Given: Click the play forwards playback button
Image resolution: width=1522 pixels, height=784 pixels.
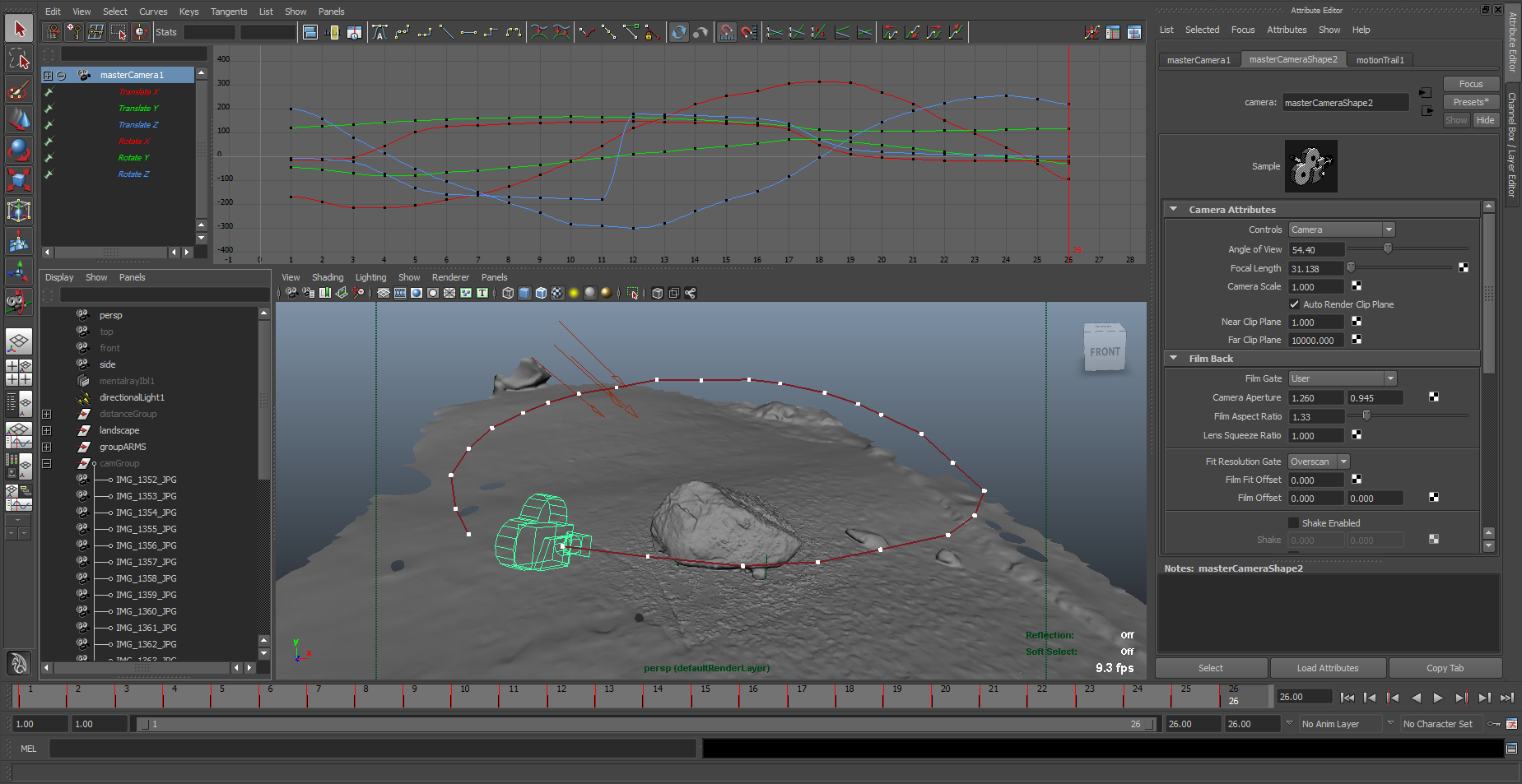Looking at the screenshot, I should 1438,698.
